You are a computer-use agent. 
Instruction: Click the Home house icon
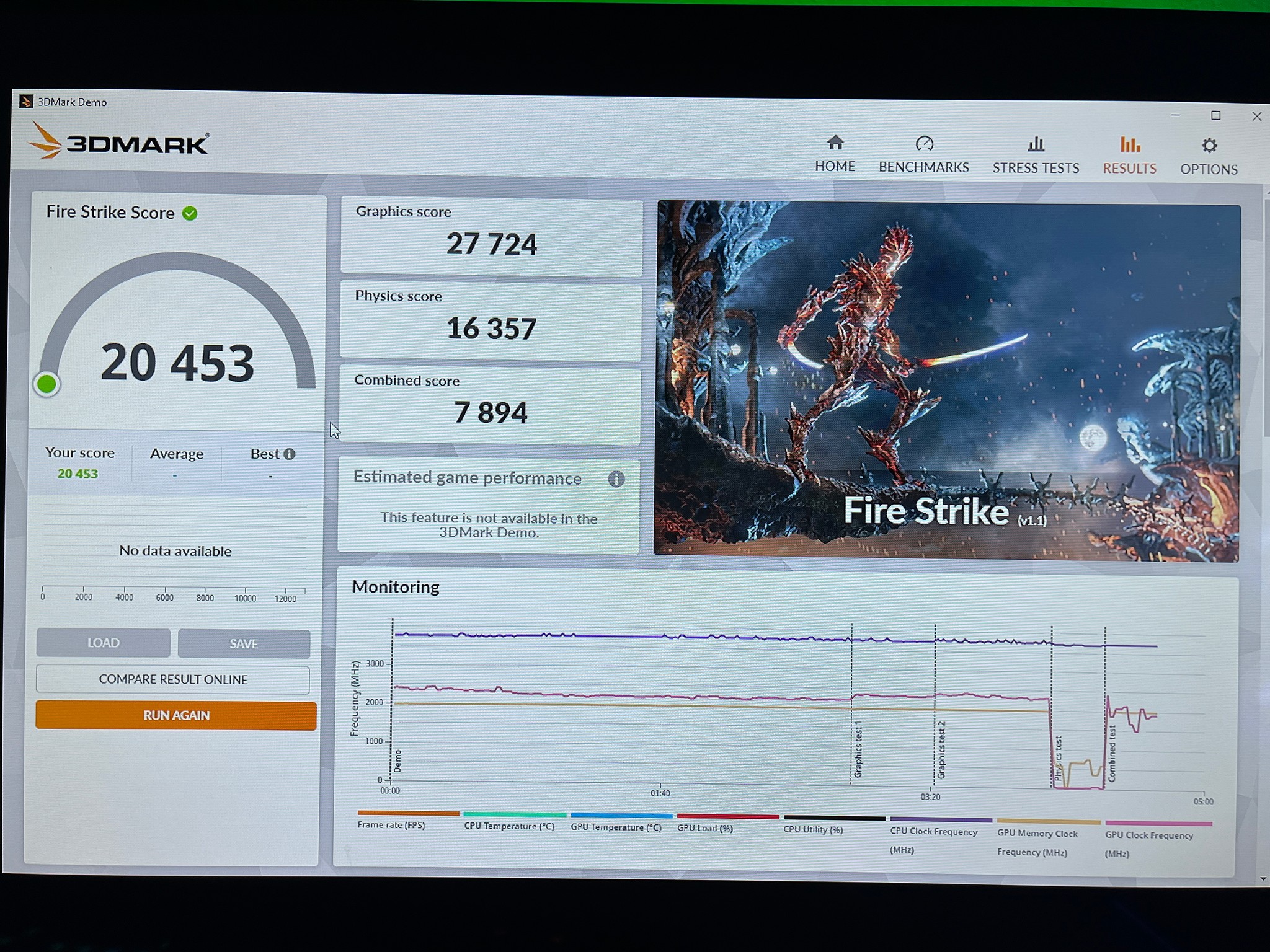pos(835,143)
